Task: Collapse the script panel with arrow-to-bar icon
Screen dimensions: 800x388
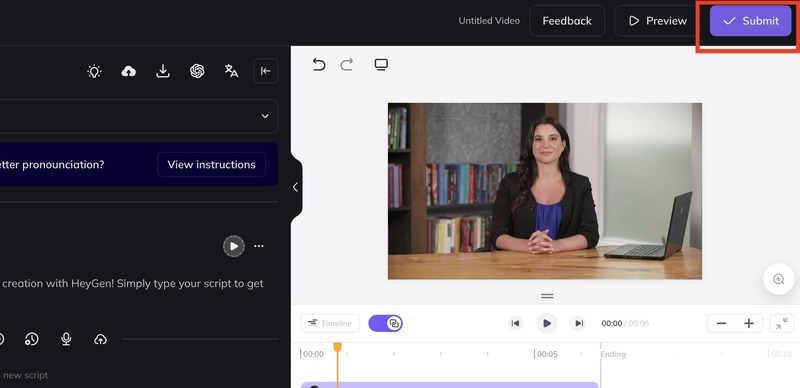Action: (x=266, y=71)
